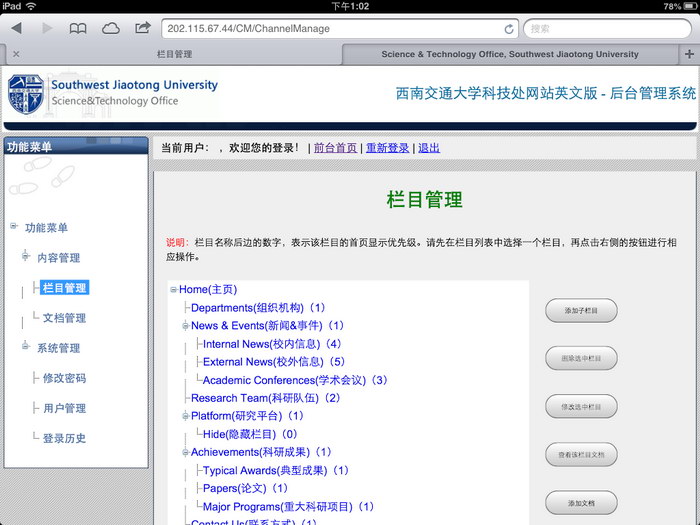The width and height of the screenshot is (700, 525).
Task: Click the university shield logo
Action: pos(25,94)
